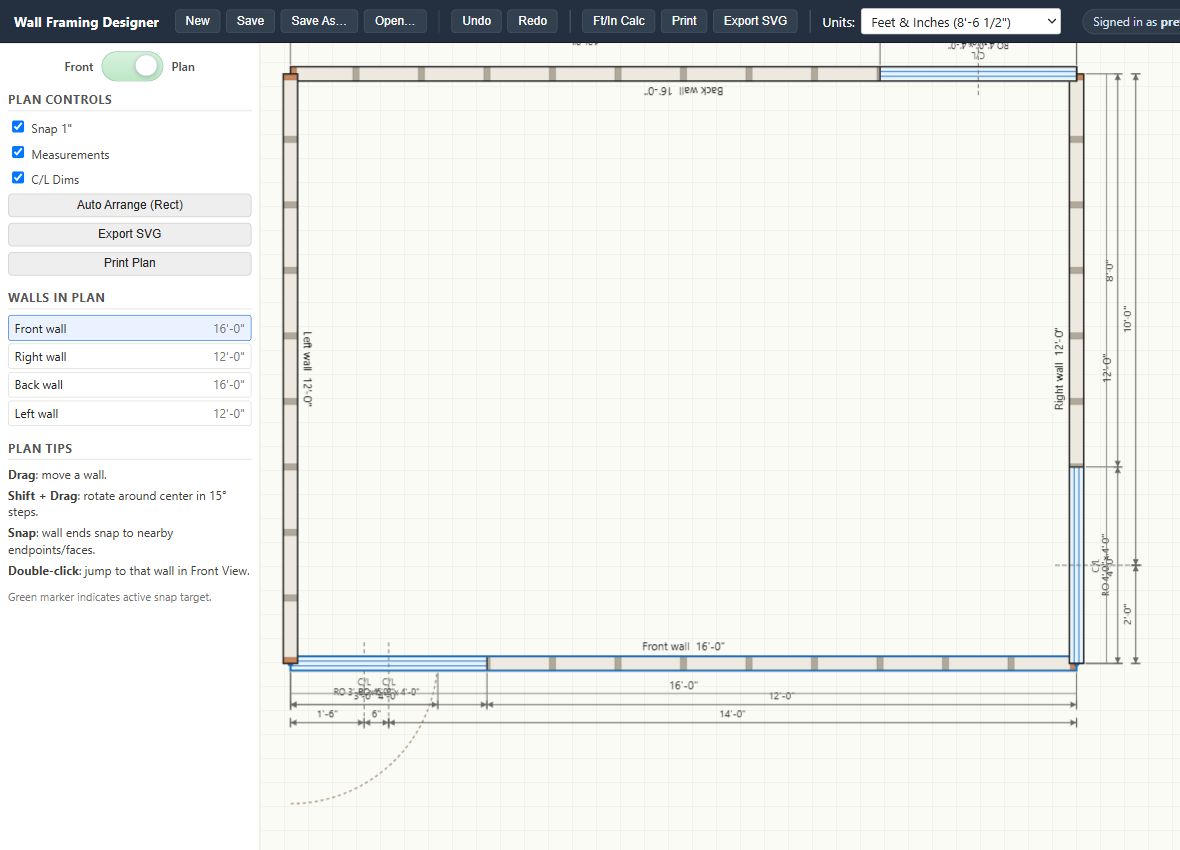This screenshot has width=1180, height=850.
Task: Click the New button in the toolbar
Action: (197, 21)
